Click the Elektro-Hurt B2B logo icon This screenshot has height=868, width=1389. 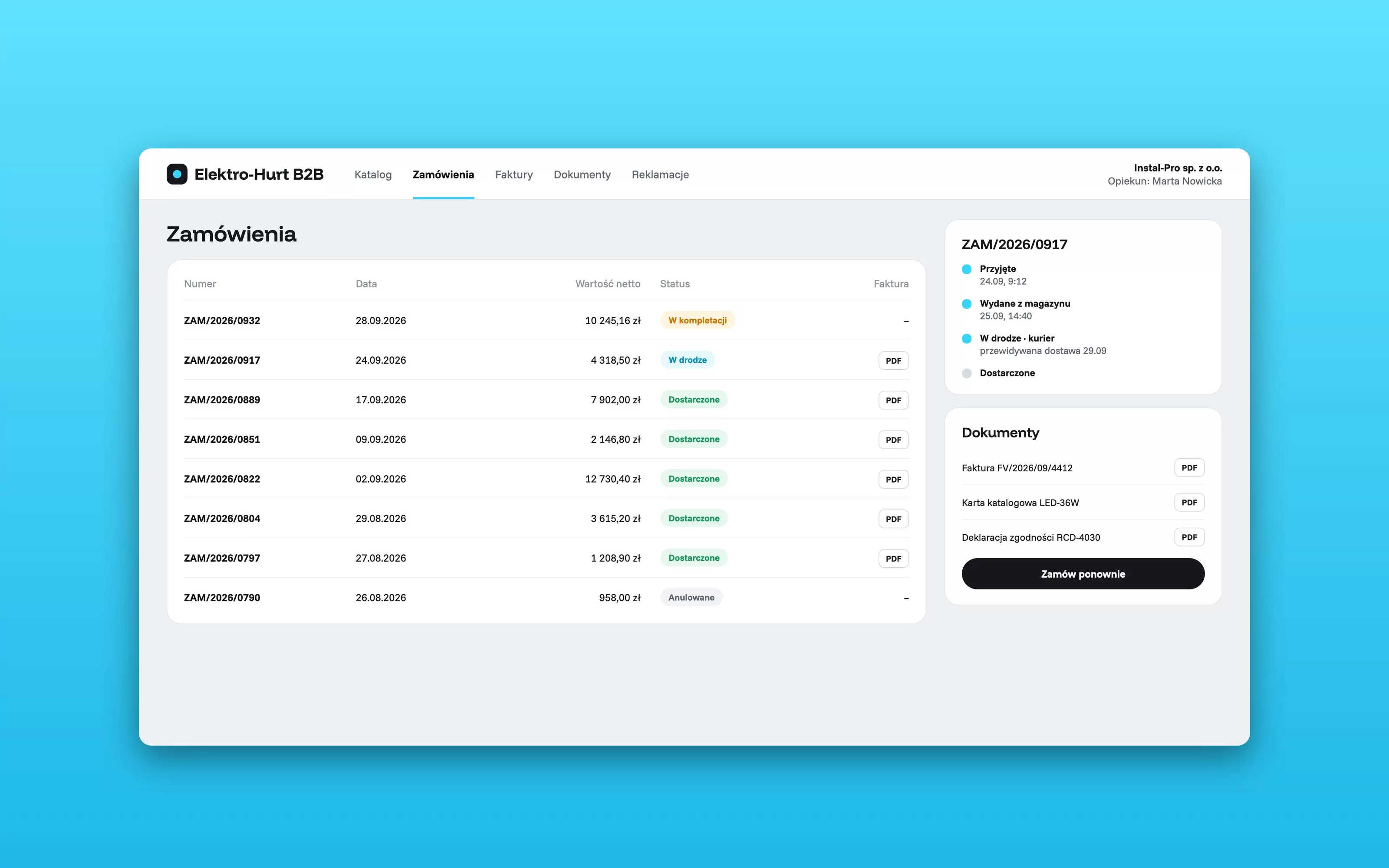[x=177, y=174]
